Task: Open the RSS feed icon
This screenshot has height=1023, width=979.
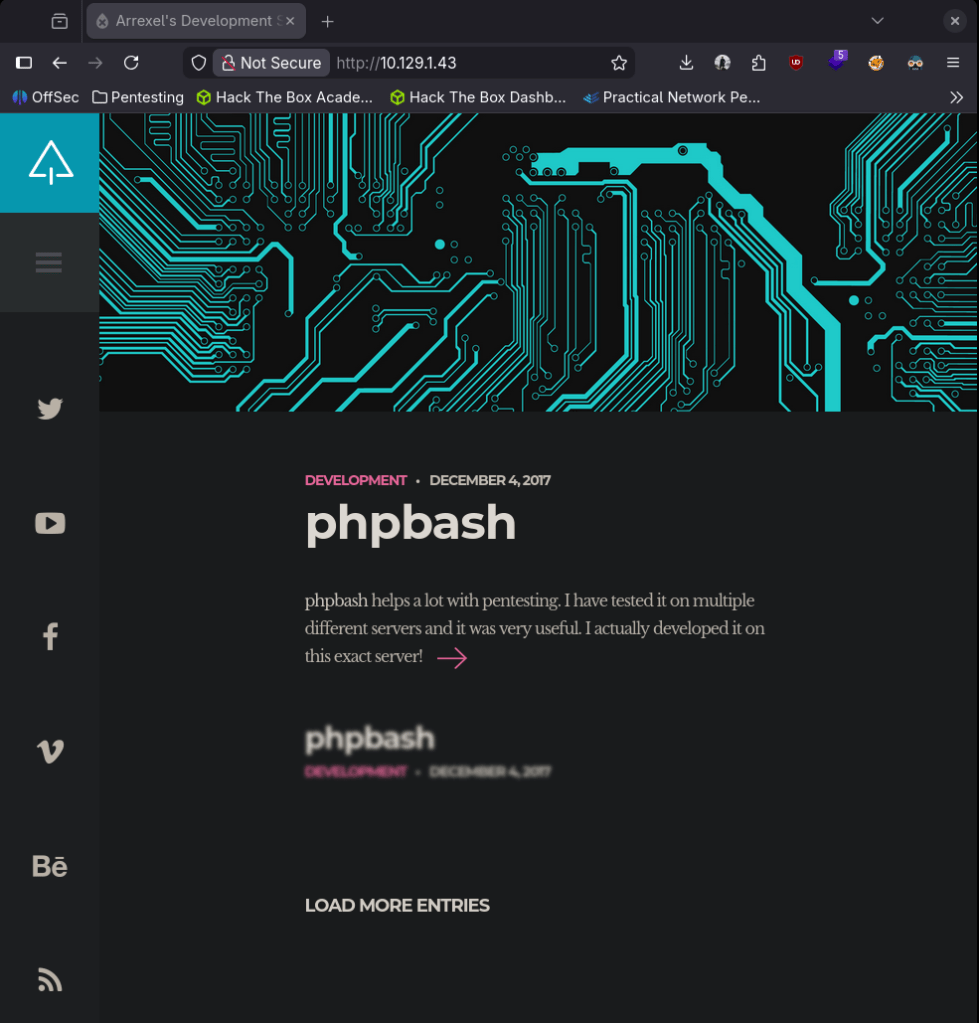Action: 50,980
